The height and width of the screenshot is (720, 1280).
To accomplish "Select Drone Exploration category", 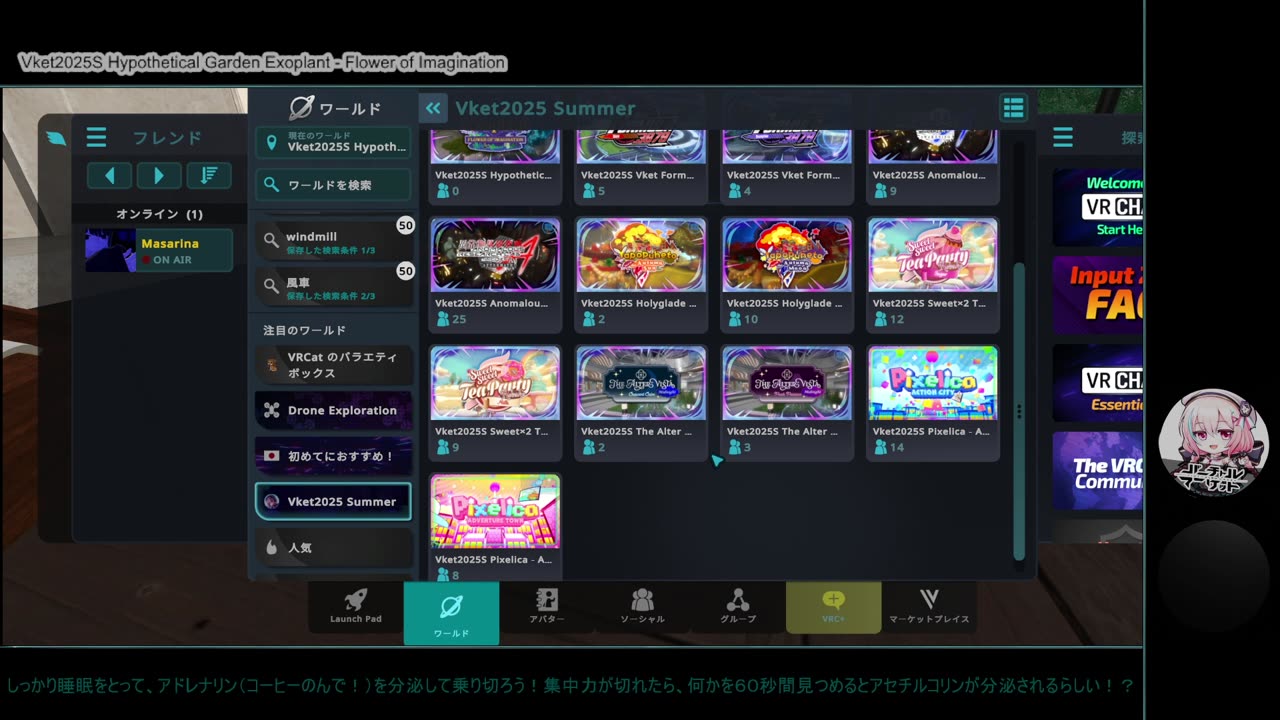I will tap(333, 410).
